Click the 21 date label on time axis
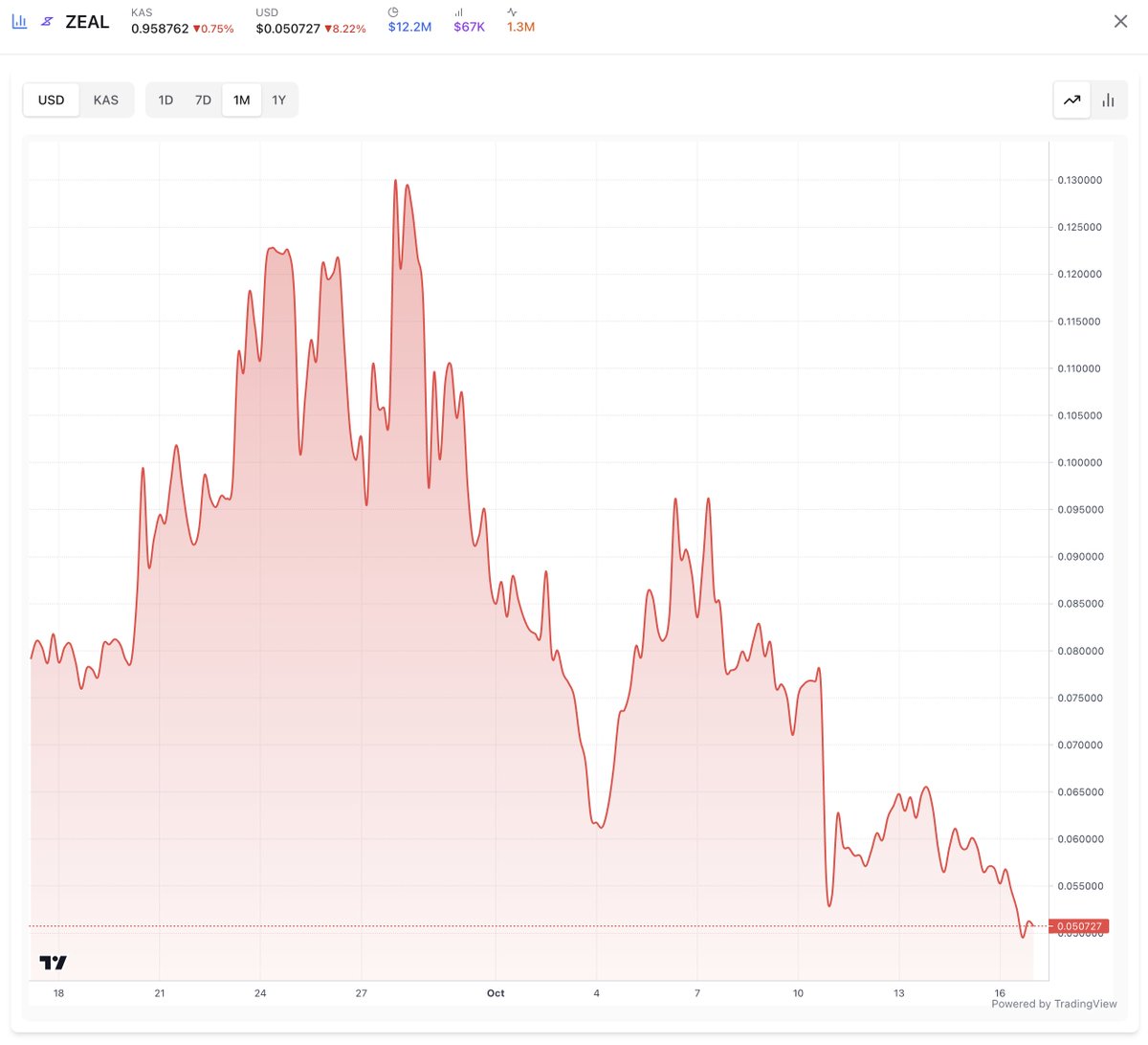The width and height of the screenshot is (1148, 1045). 160,993
